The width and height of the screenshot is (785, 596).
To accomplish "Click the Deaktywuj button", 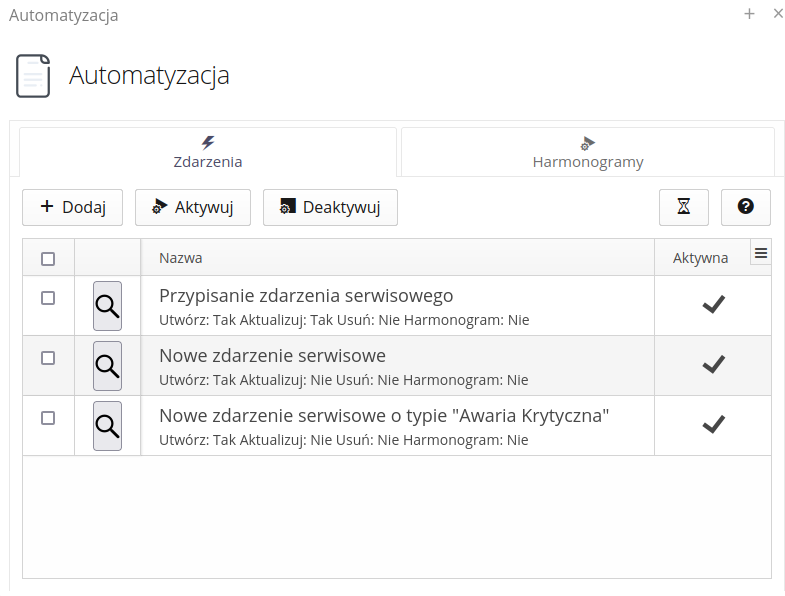I will 330,207.
